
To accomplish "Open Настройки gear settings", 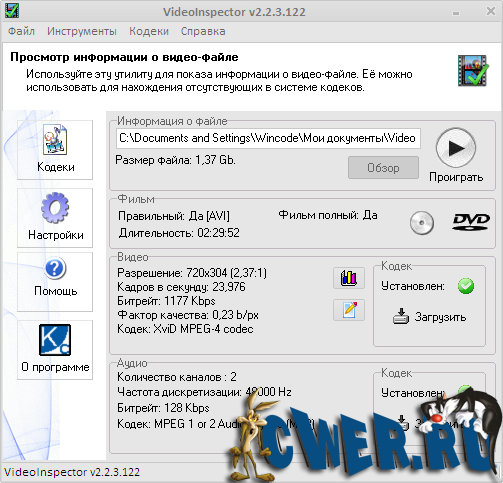I will point(55,218).
